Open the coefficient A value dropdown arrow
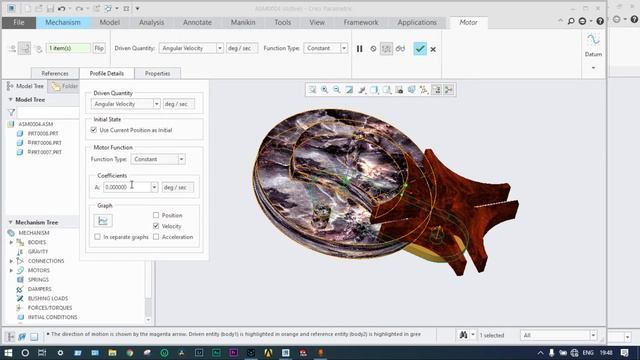This screenshot has height=360, width=640. 154,187
